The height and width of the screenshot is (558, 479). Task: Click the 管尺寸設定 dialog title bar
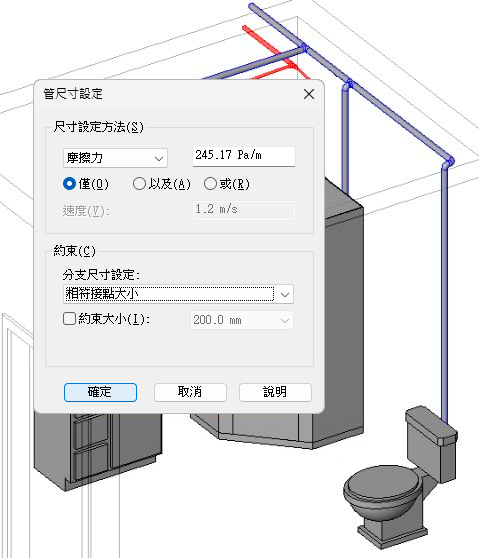point(171,94)
